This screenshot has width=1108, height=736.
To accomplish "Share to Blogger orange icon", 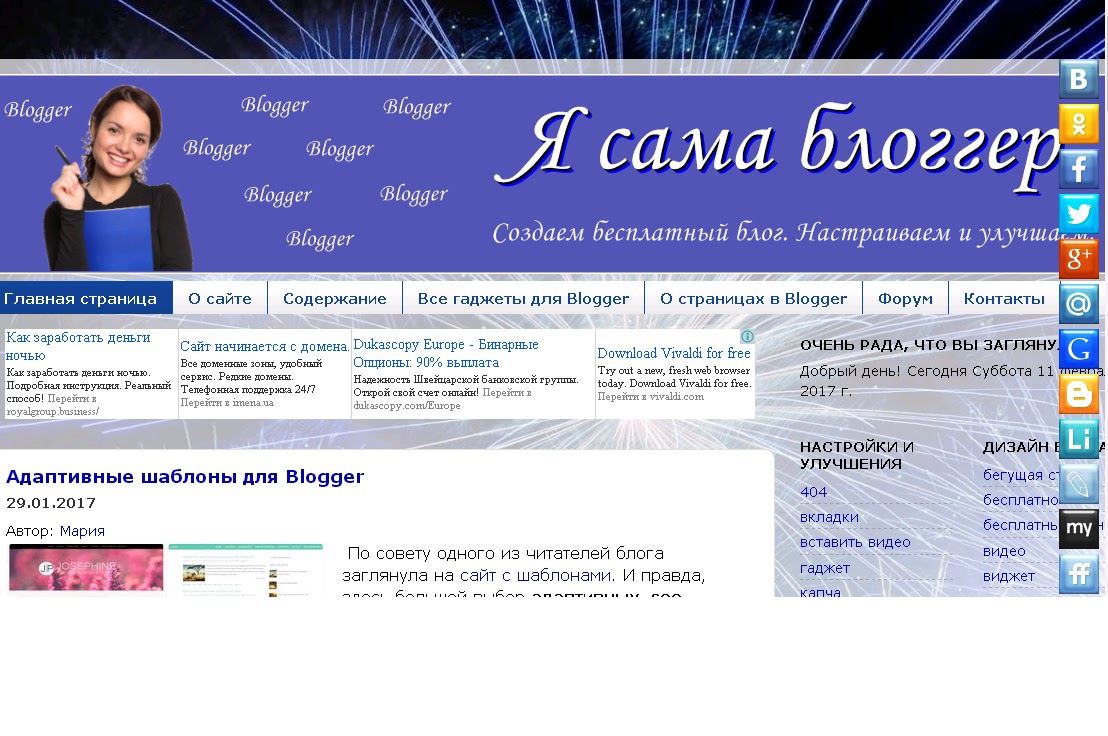I will 1078,393.
